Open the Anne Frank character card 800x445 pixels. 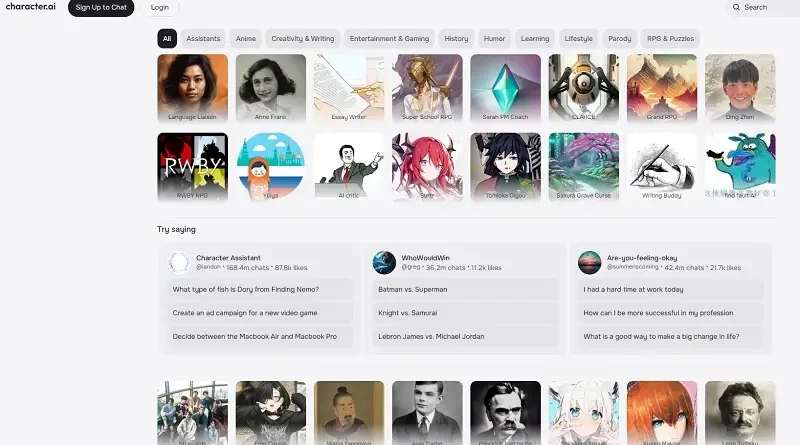tap(270, 88)
